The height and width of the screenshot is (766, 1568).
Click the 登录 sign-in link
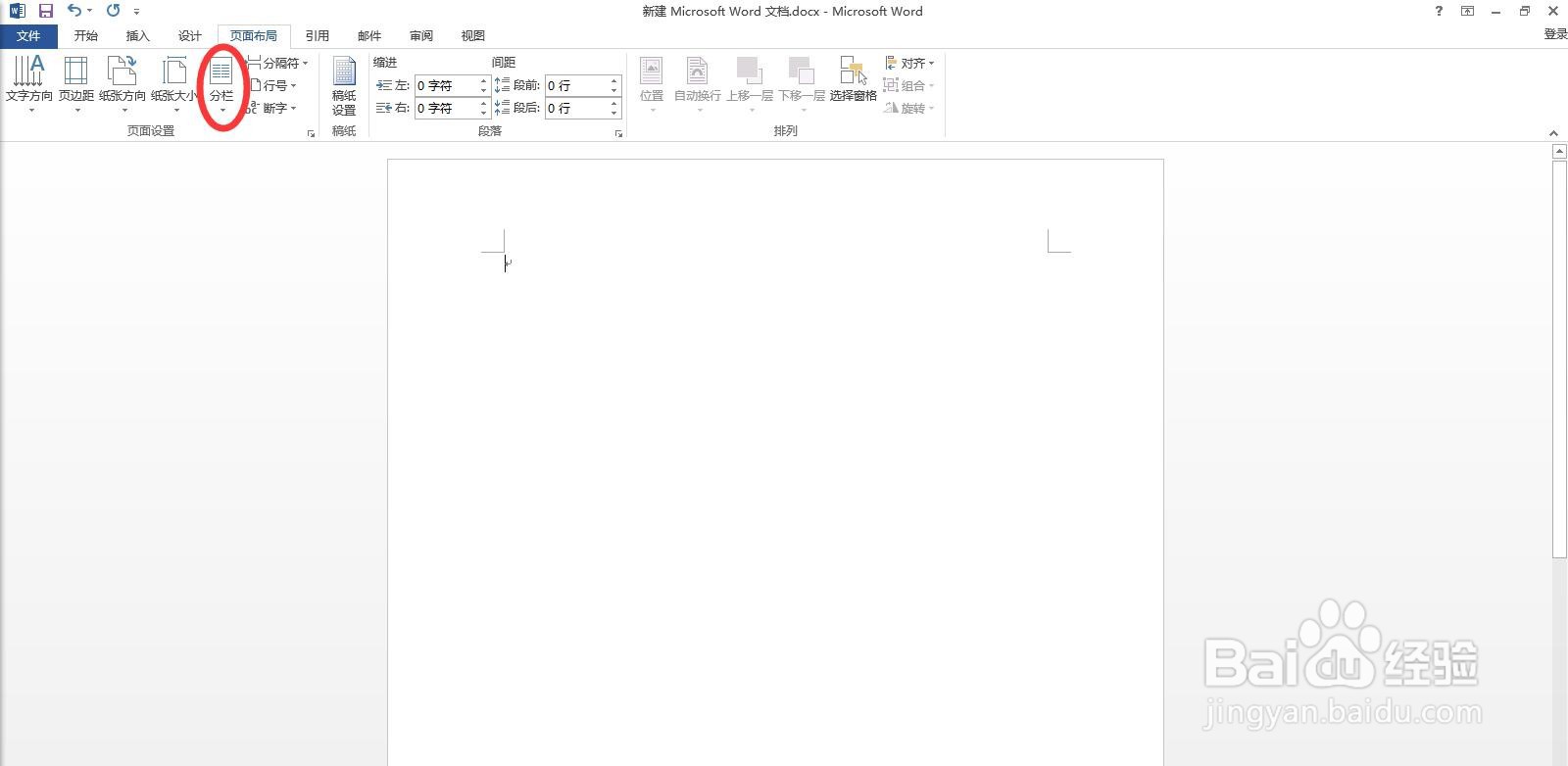click(1555, 34)
